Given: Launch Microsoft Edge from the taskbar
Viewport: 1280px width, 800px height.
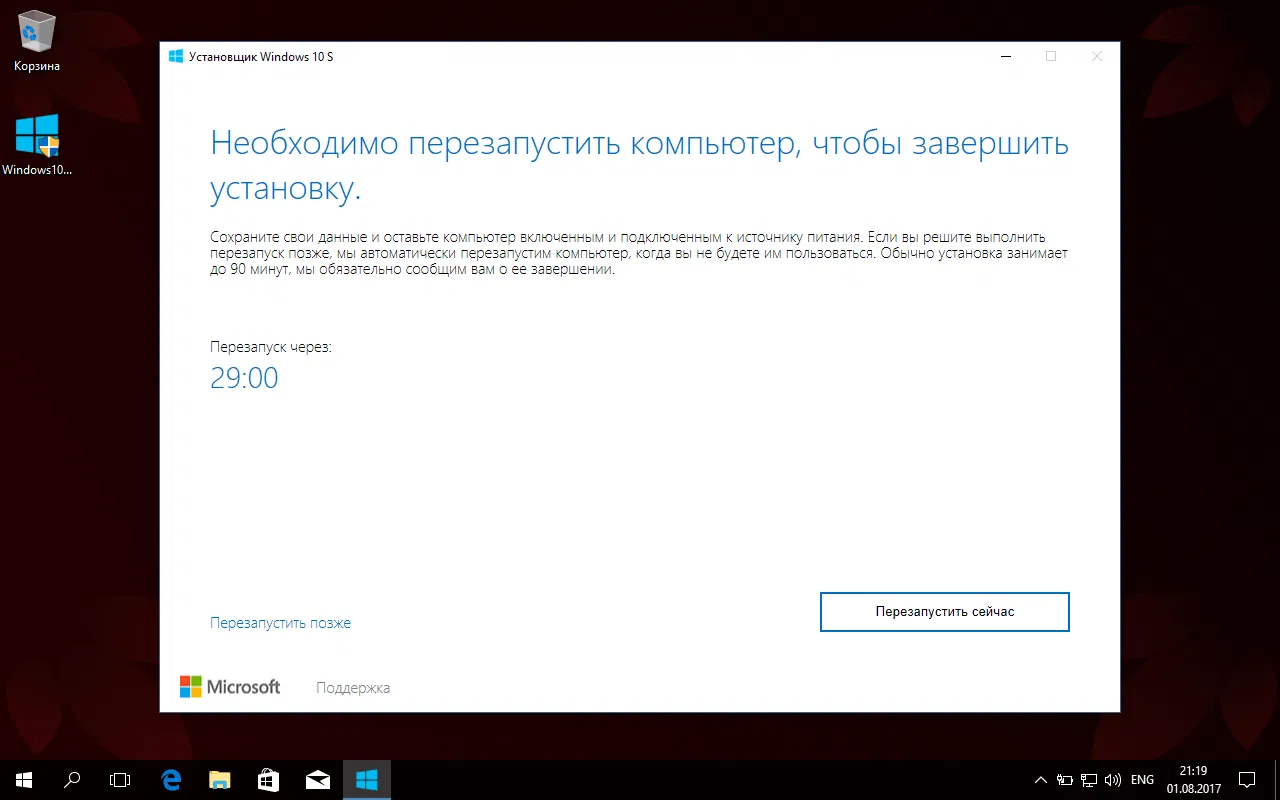Looking at the screenshot, I should tap(171, 779).
